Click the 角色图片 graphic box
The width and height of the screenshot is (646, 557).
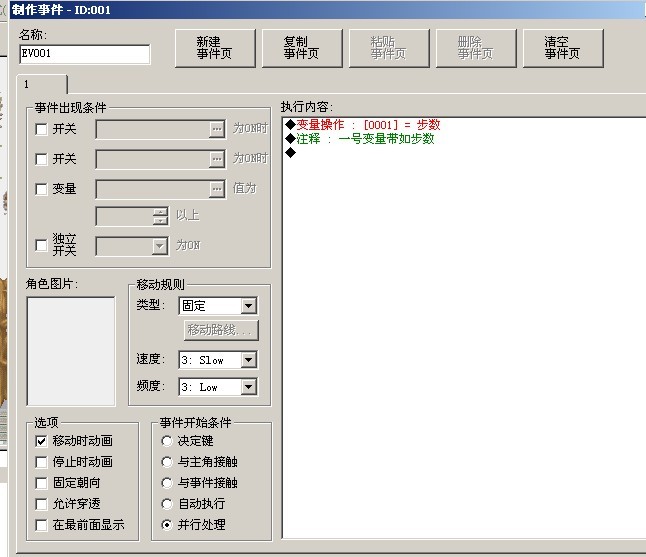(x=71, y=351)
